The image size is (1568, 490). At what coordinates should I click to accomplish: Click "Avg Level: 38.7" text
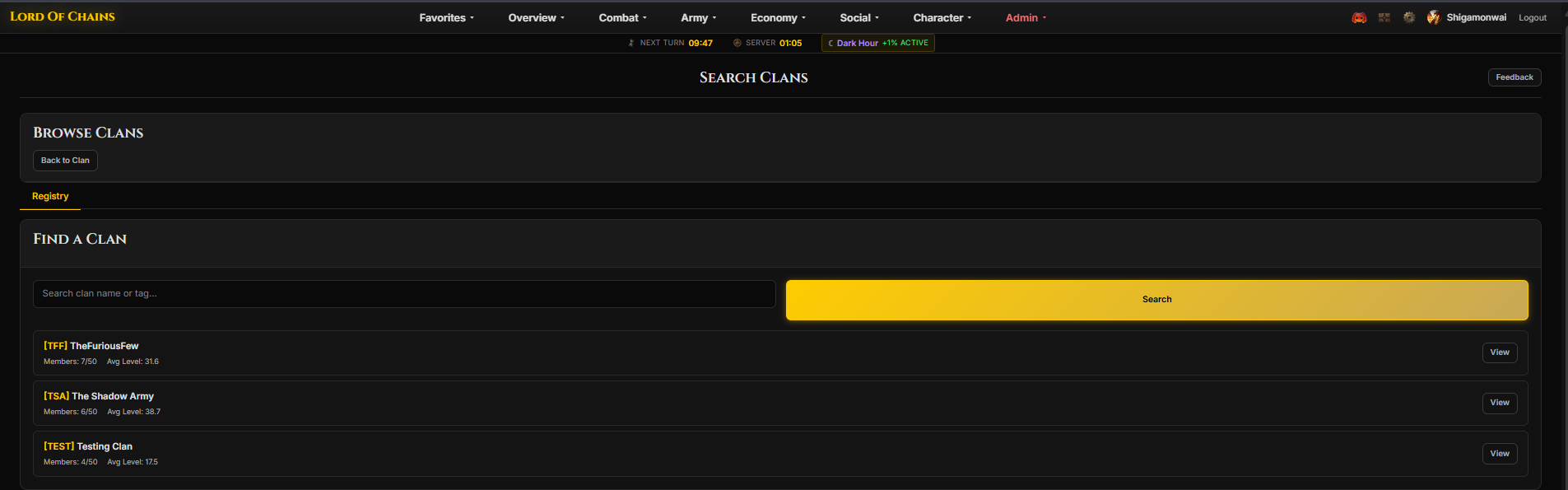tap(133, 412)
